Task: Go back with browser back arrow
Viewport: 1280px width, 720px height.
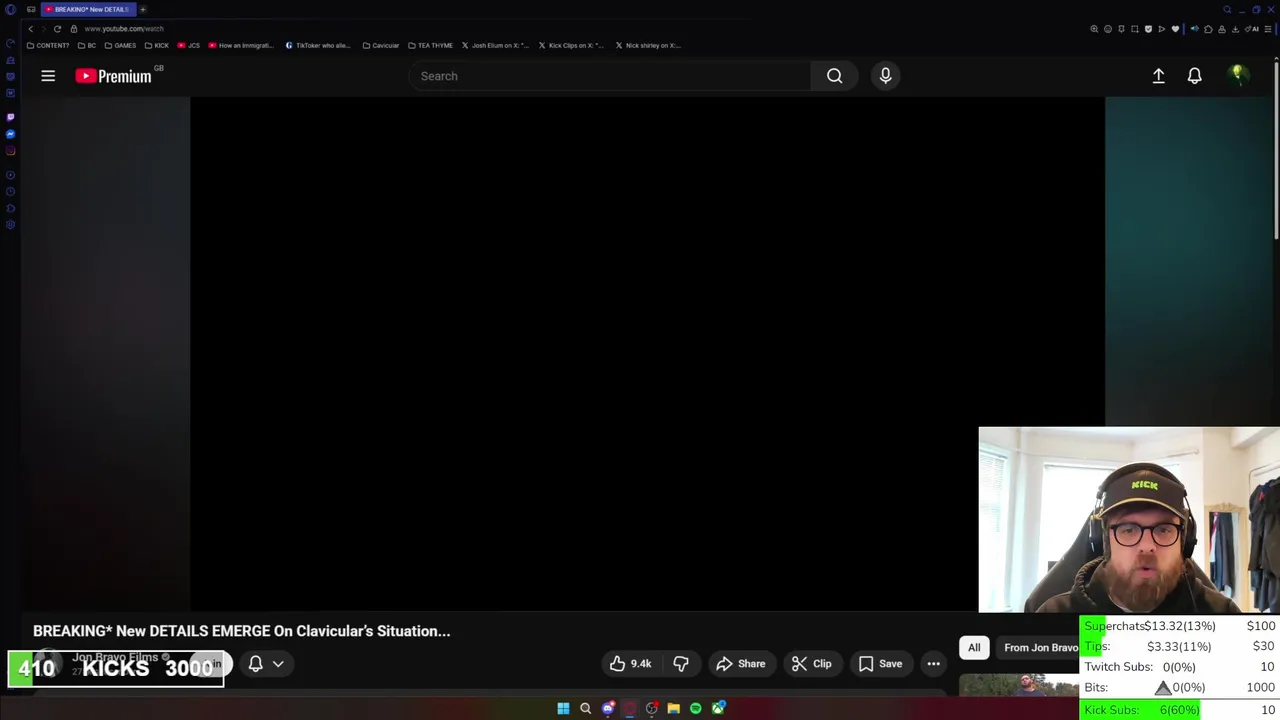Action: pos(31,29)
